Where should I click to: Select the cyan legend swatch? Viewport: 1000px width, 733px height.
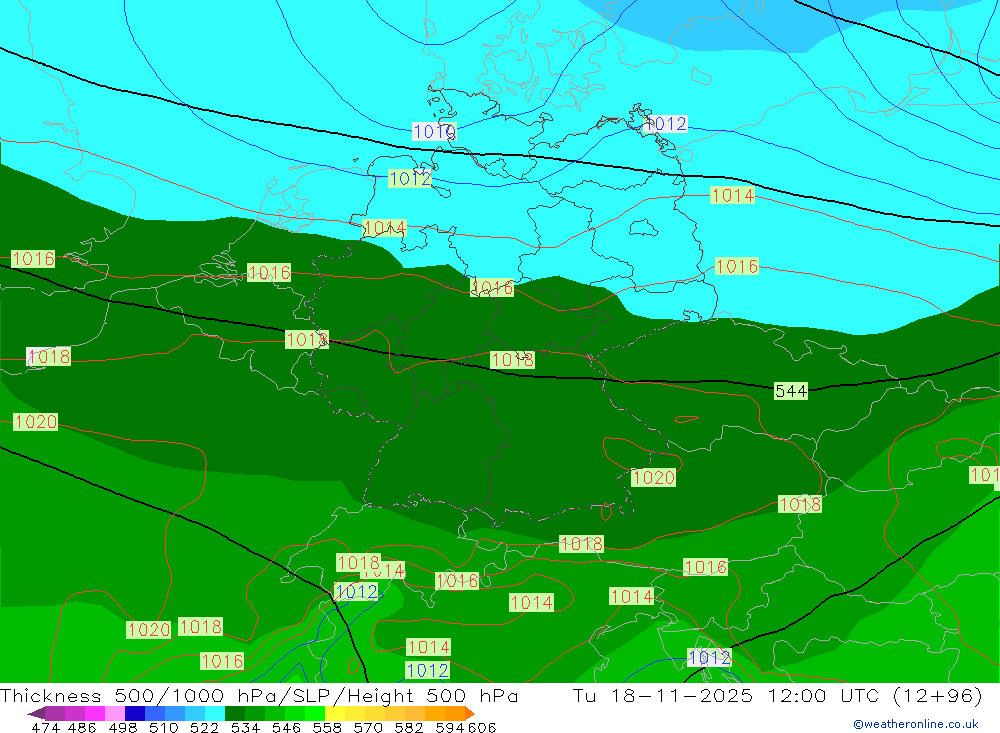pyautogui.click(x=215, y=713)
